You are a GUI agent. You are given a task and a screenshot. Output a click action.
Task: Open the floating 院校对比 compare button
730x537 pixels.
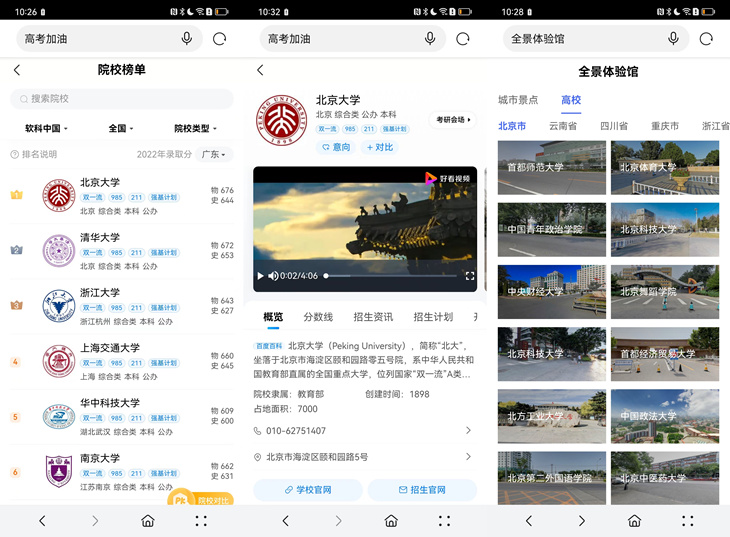pyautogui.click(x=201, y=498)
